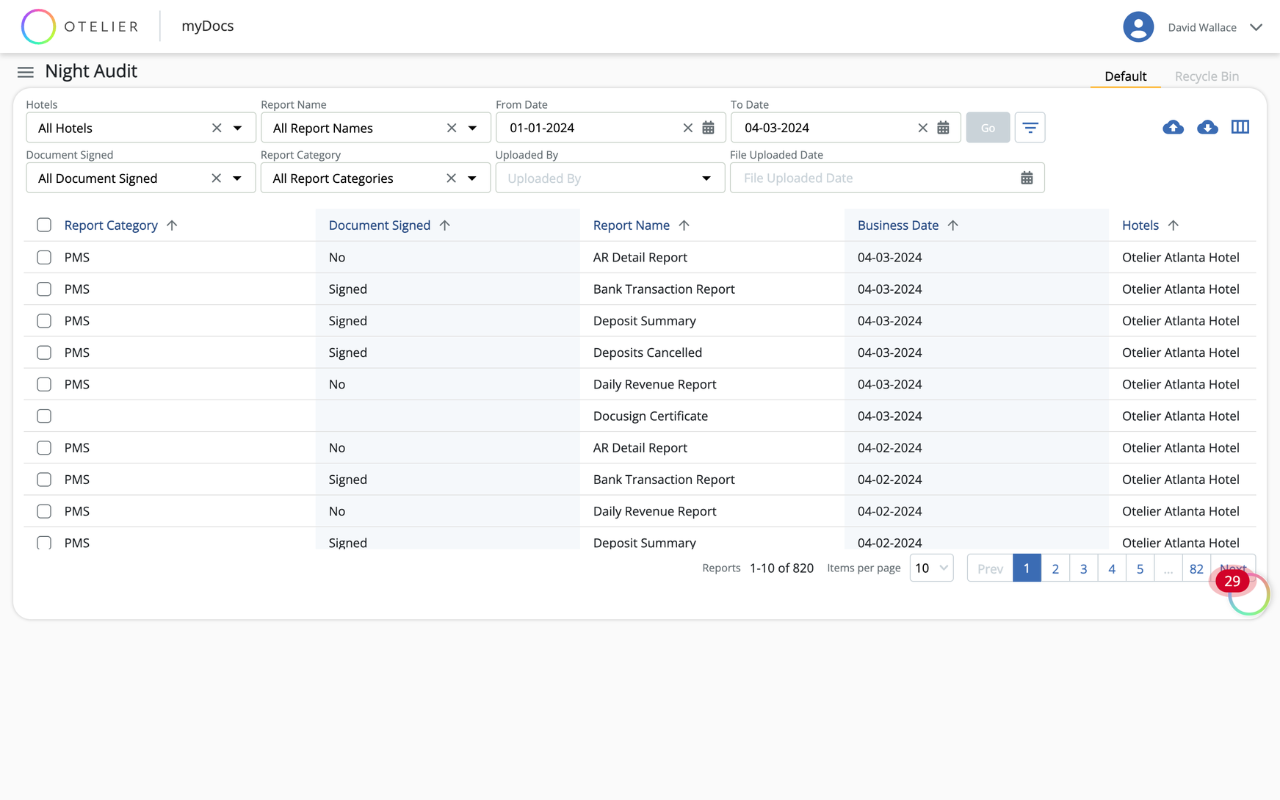Open the column chooser icon
This screenshot has height=800, width=1280.
tap(1240, 127)
